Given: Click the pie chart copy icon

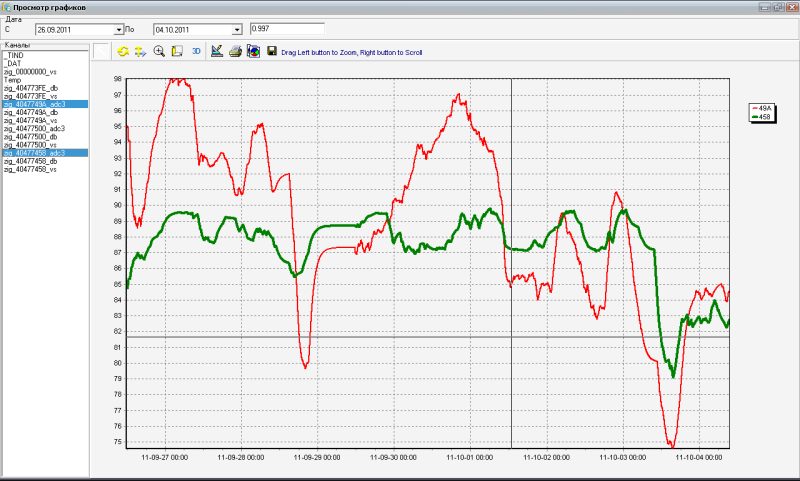Looking at the screenshot, I should (x=254, y=52).
